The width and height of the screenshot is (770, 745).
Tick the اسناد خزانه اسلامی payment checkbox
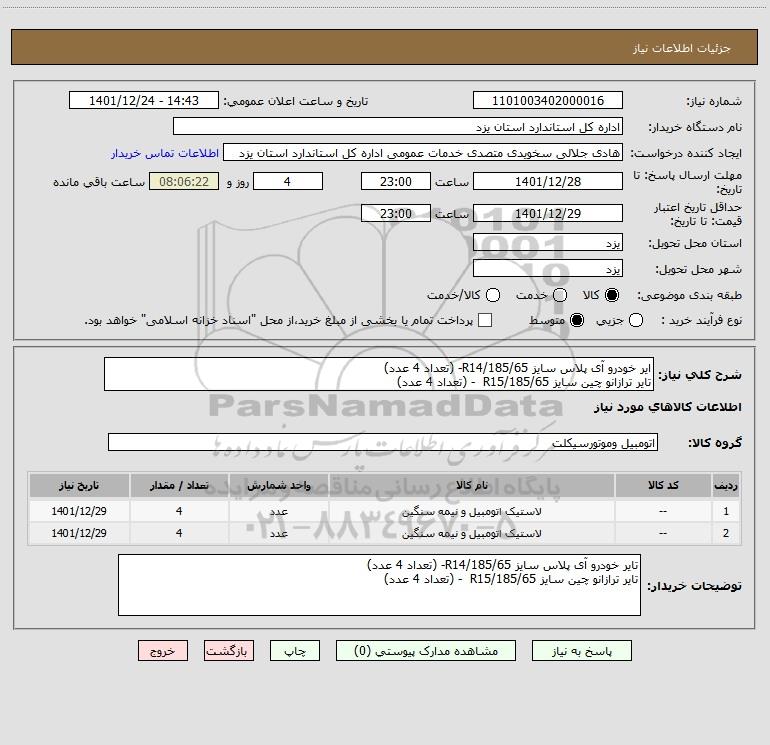click(485, 320)
